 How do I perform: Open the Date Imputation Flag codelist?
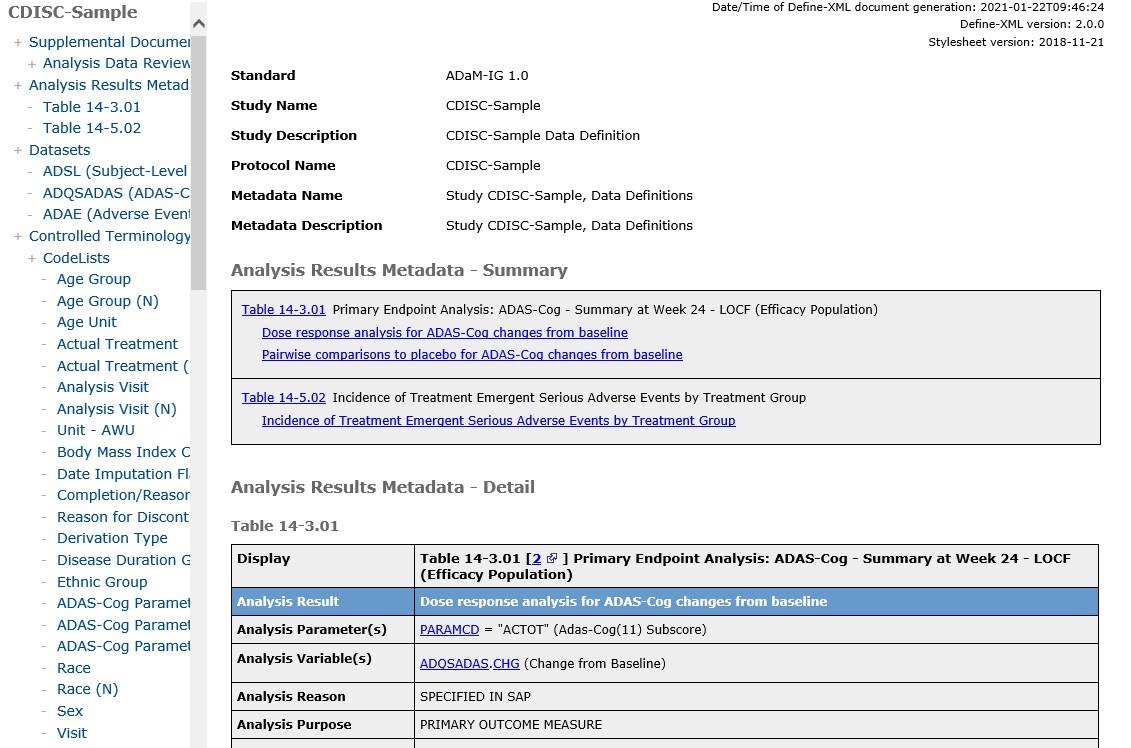click(x=123, y=474)
